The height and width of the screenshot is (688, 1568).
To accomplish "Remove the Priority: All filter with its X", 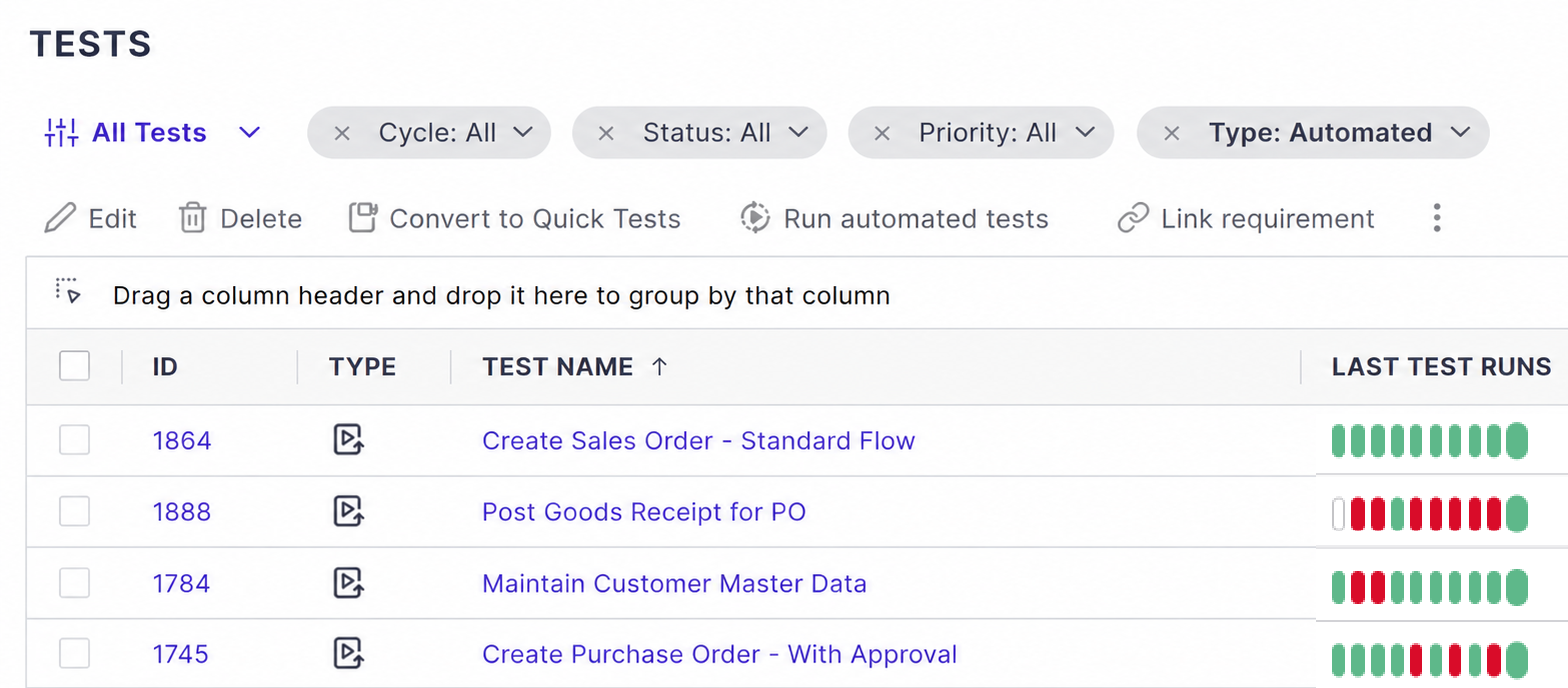I will [881, 133].
